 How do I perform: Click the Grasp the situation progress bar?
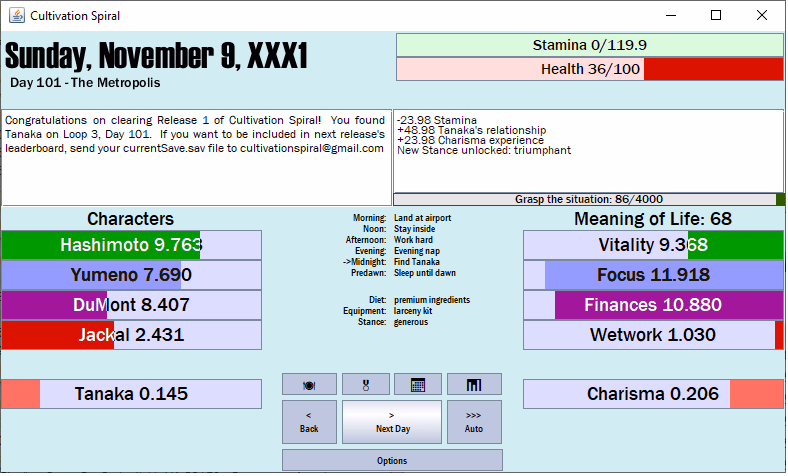[x=588, y=199]
